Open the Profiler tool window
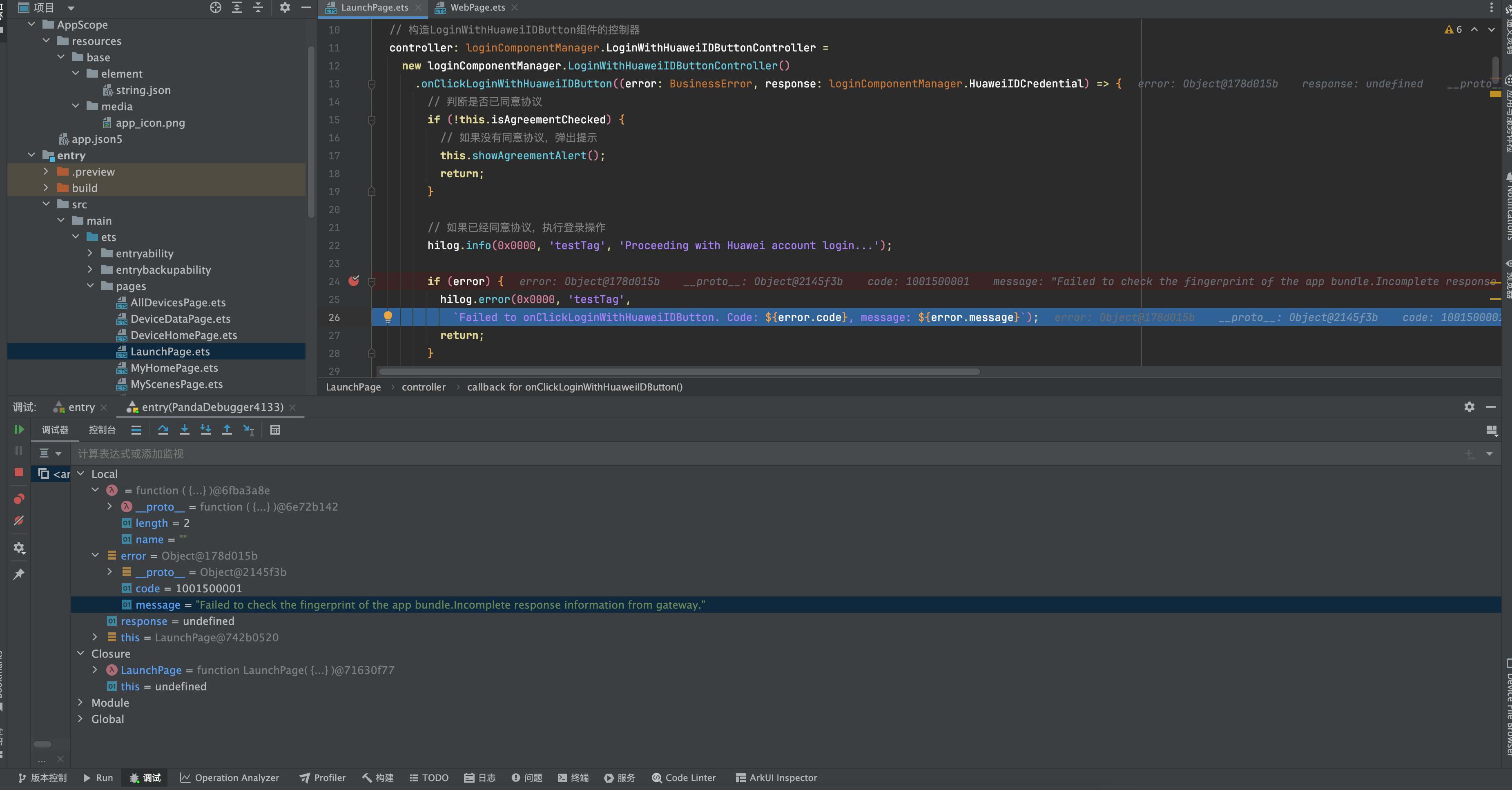The width and height of the screenshot is (1512, 790). pyautogui.click(x=322, y=778)
